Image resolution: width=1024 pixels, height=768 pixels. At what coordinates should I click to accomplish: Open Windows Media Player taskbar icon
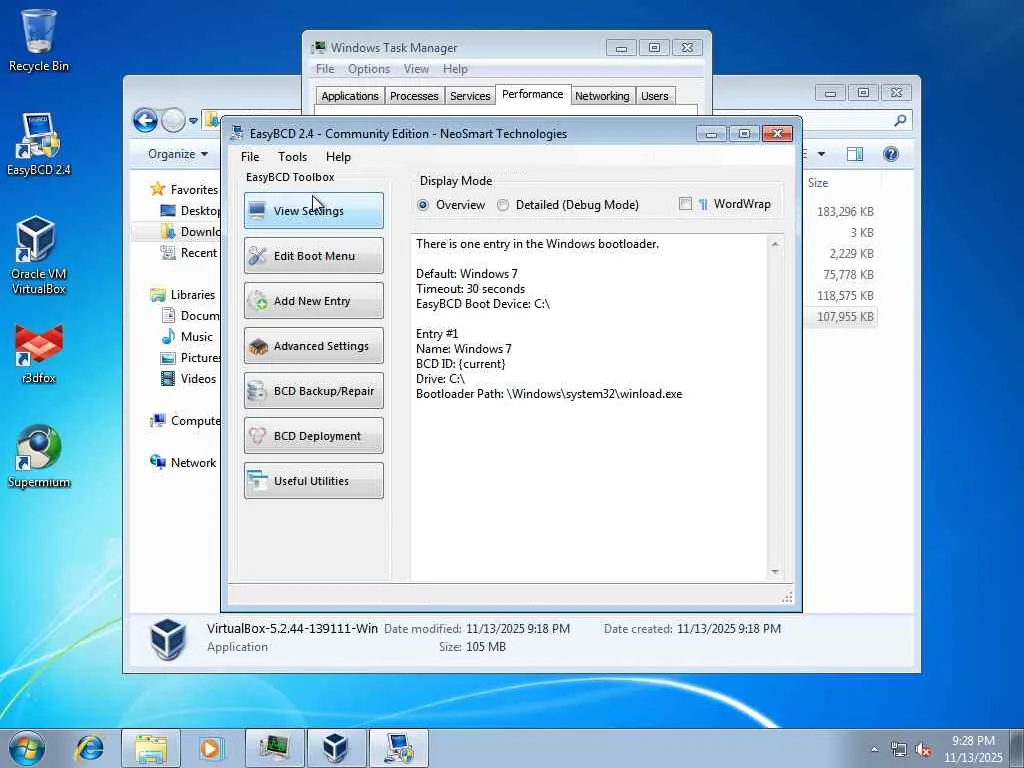point(210,748)
